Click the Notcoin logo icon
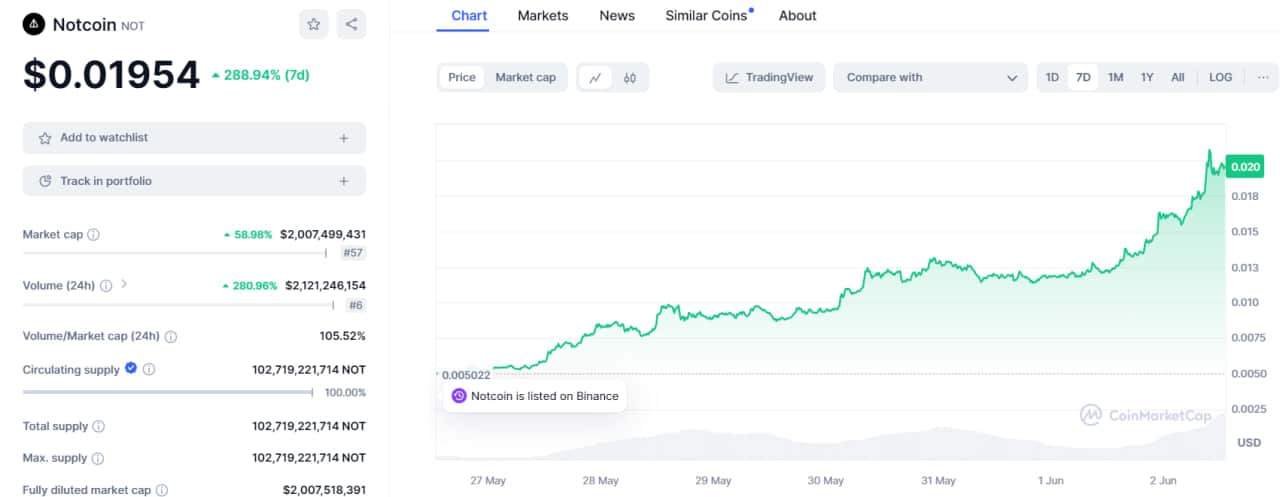The height and width of the screenshot is (497, 1280). (34, 24)
